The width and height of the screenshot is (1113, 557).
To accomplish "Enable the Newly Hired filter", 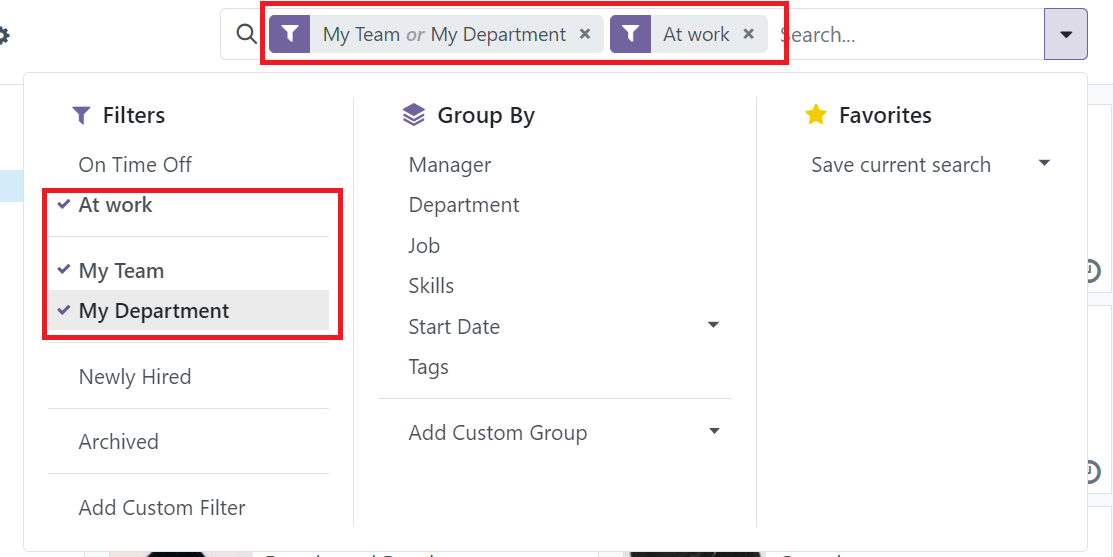I will pyautogui.click(x=135, y=377).
